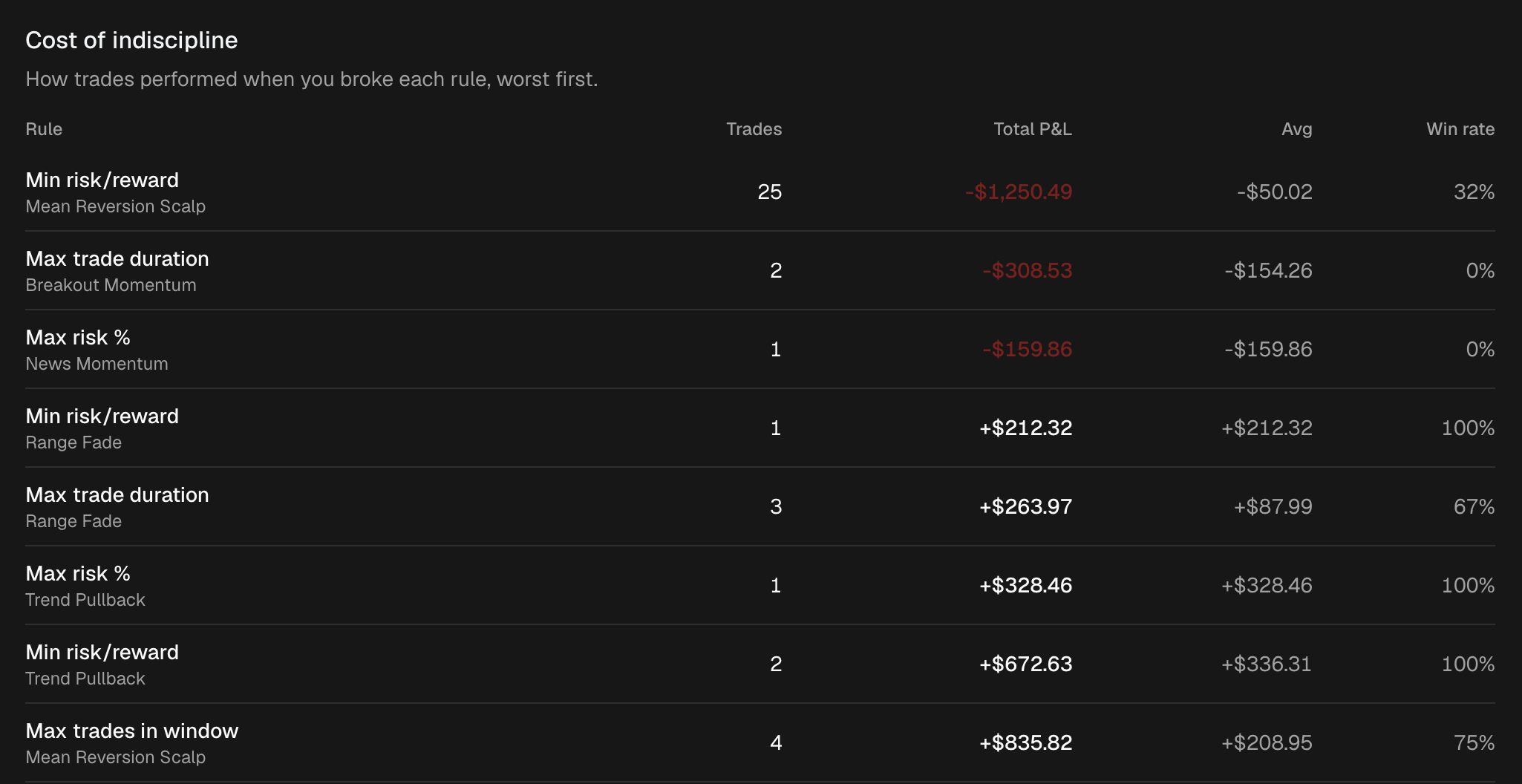Click the +$336.31 average value

click(x=1267, y=664)
